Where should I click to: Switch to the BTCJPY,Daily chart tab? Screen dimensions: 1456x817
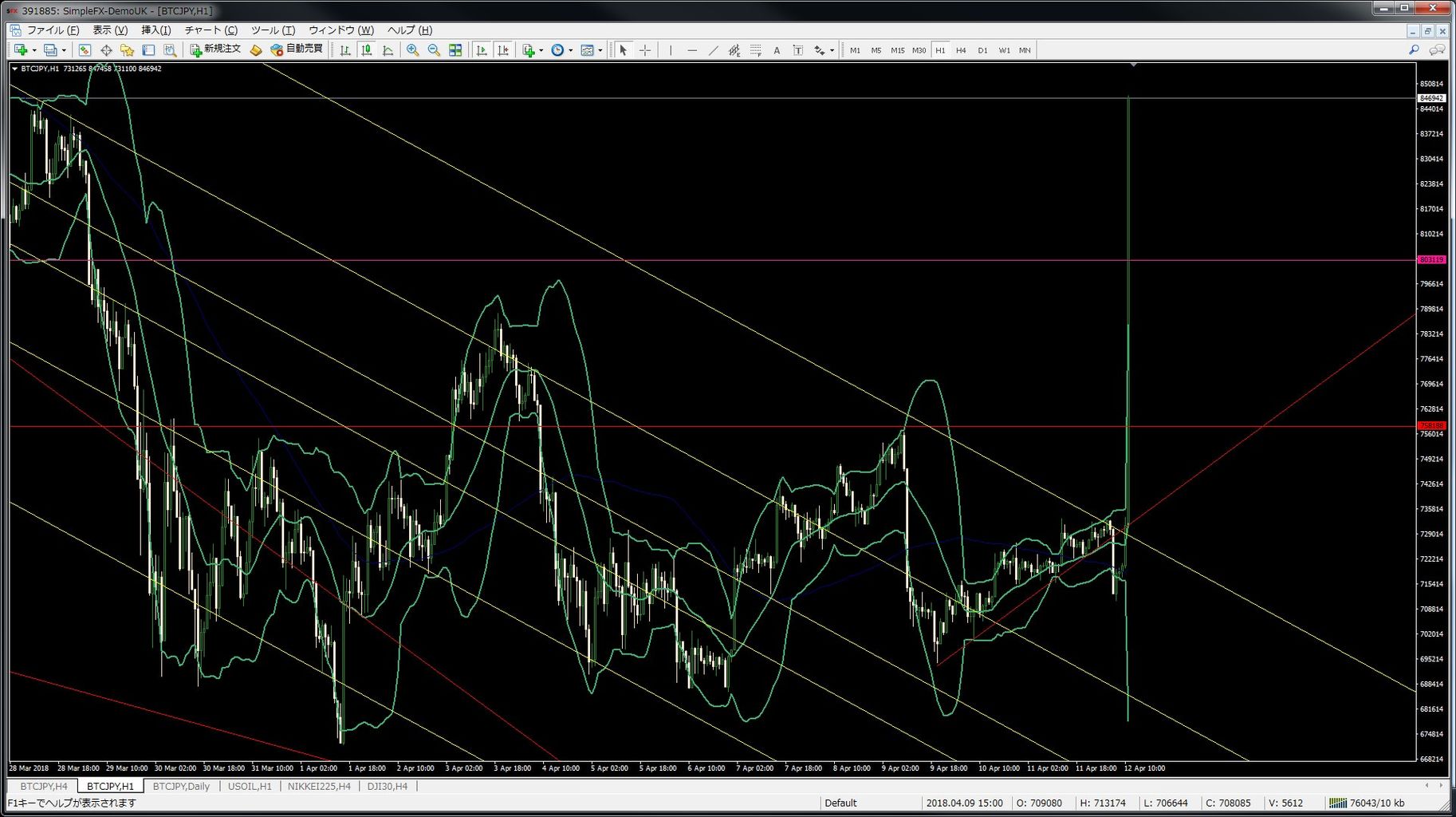tap(181, 787)
